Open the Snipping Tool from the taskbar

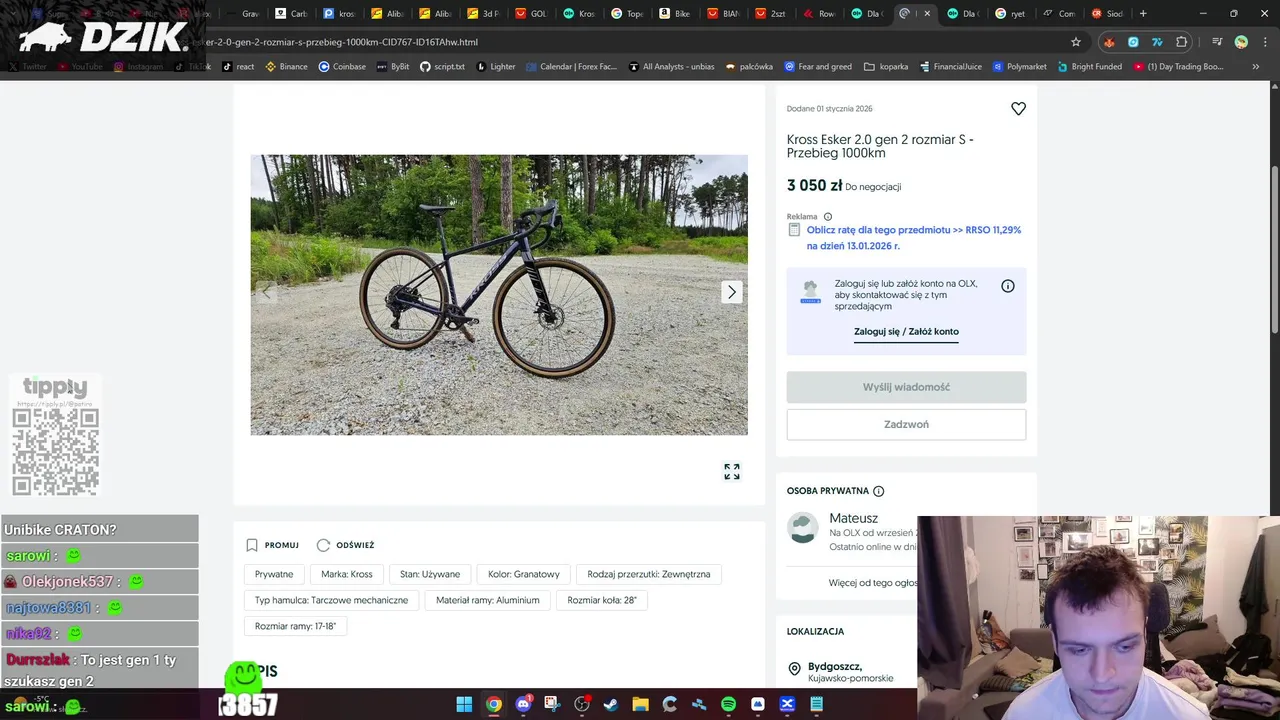point(552,704)
